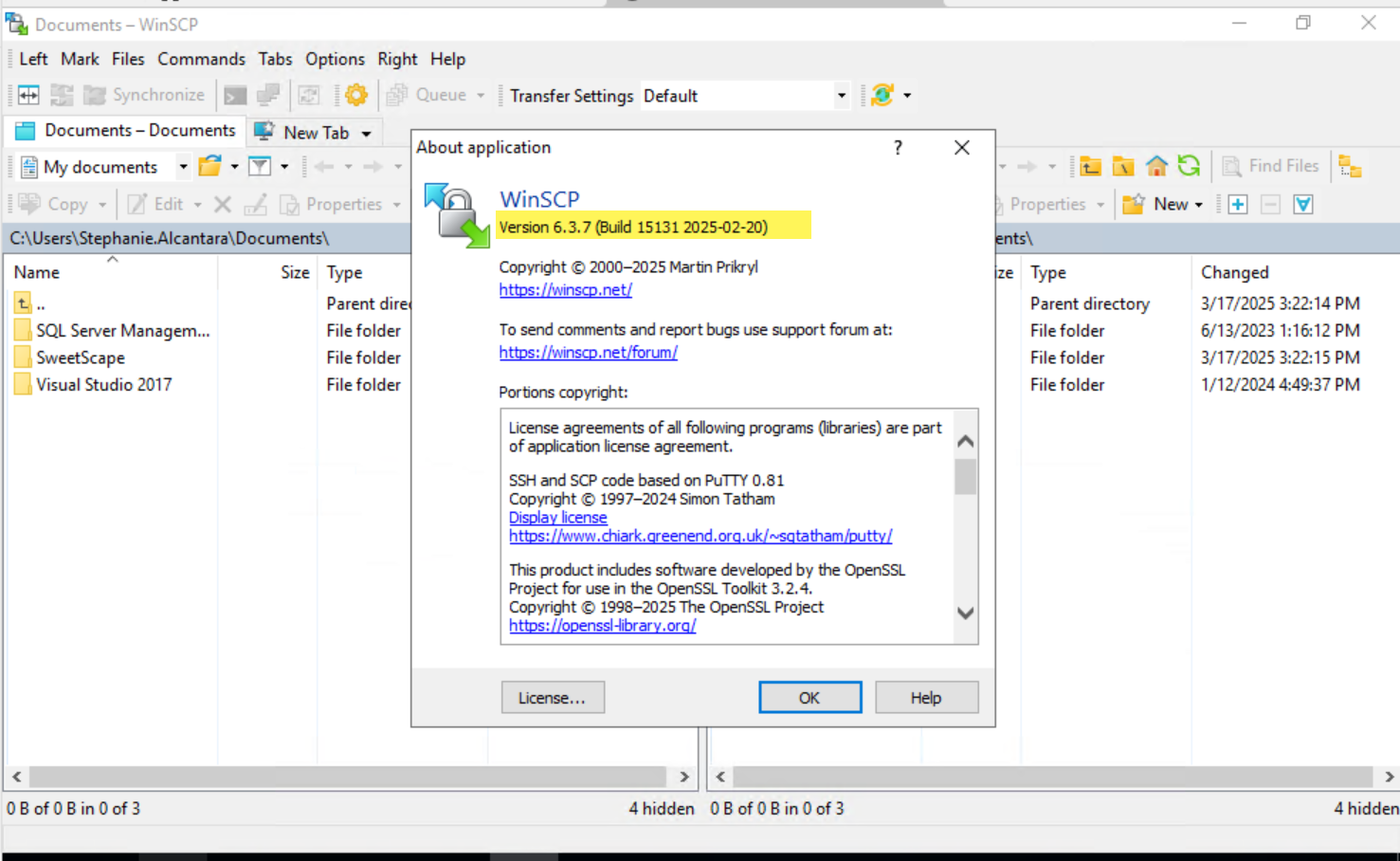Click the License... button

click(x=552, y=698)
